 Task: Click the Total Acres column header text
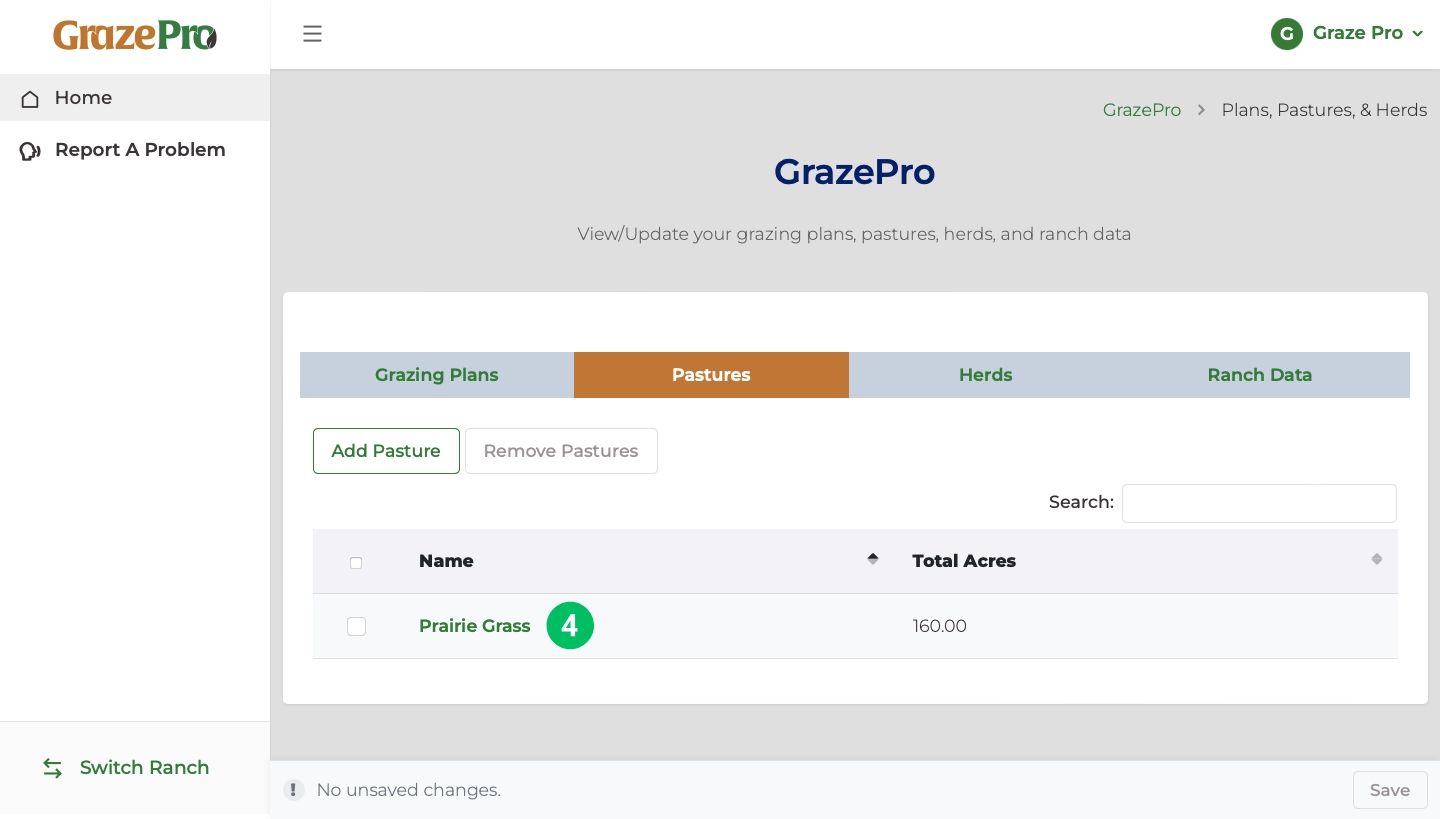[964, 561]
